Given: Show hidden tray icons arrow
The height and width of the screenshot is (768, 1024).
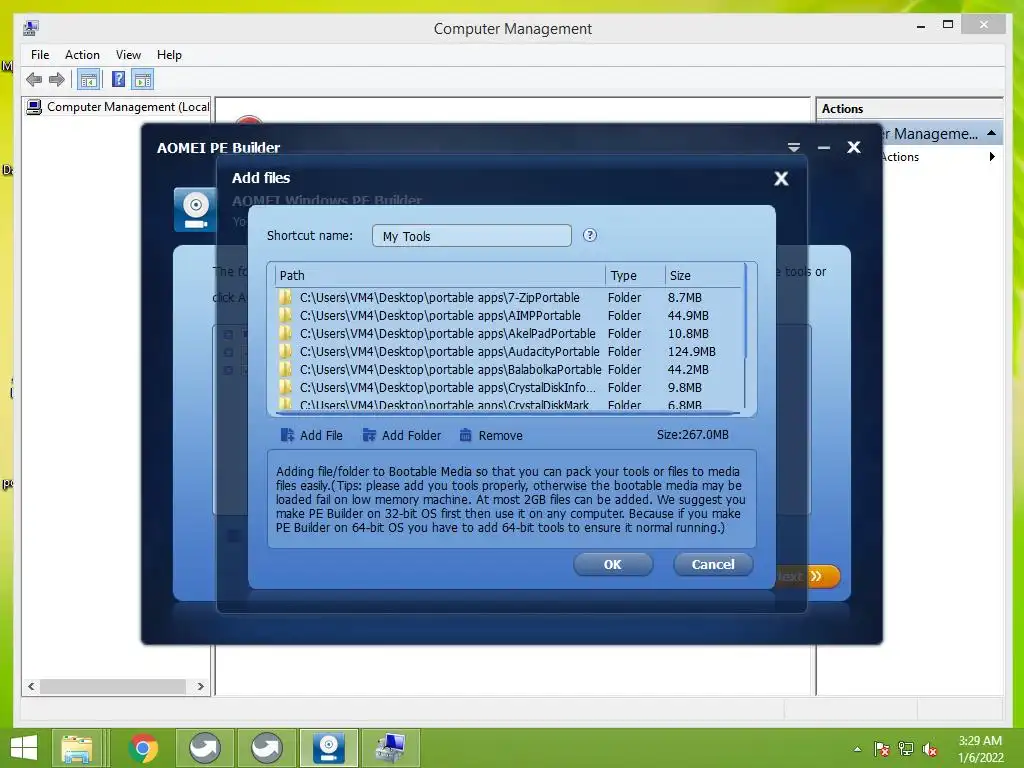Looking at the screenshot, I should 857,749.
